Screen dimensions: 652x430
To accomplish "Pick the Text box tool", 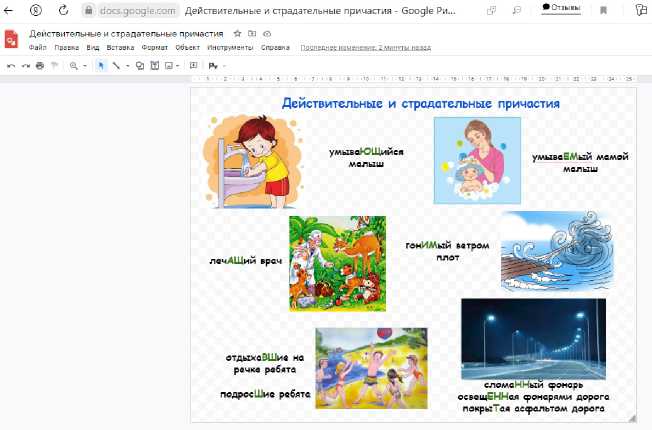I will [x=153, y=65].
